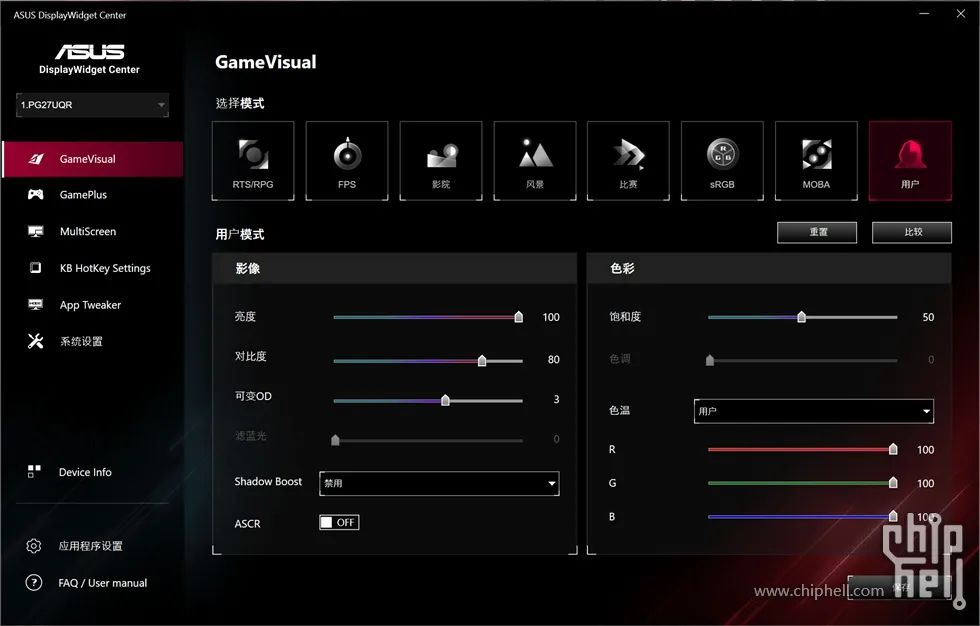The width and height of the screenshot is (980, 626).
Task: Select the RTS/RPG mode icon
Action: point(253,154)
